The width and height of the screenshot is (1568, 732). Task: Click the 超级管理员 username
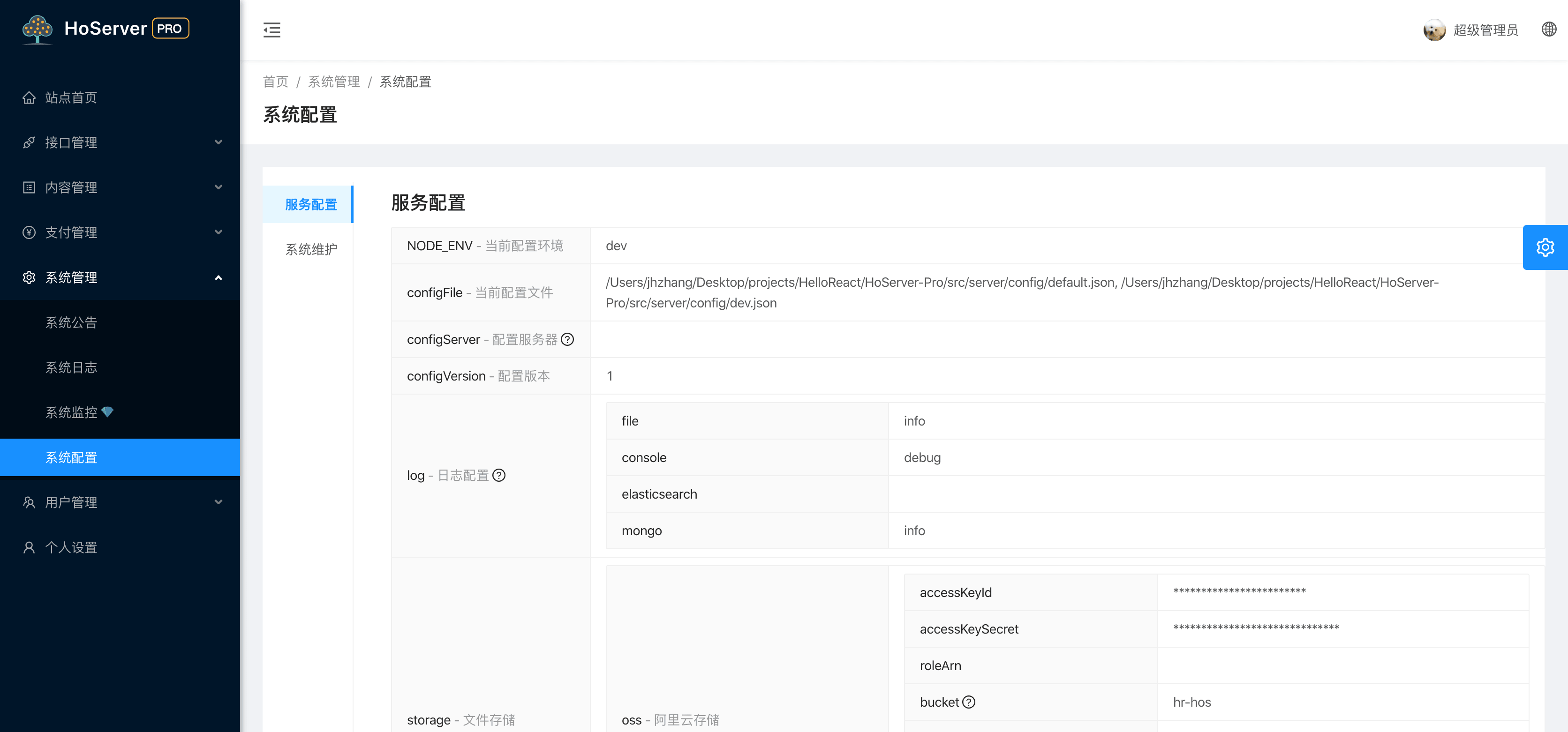click(1485, 30)
